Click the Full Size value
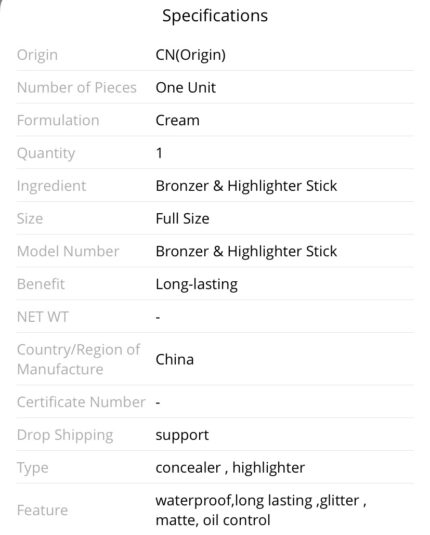Screen dimensions: 430x535 pos(182,219)
